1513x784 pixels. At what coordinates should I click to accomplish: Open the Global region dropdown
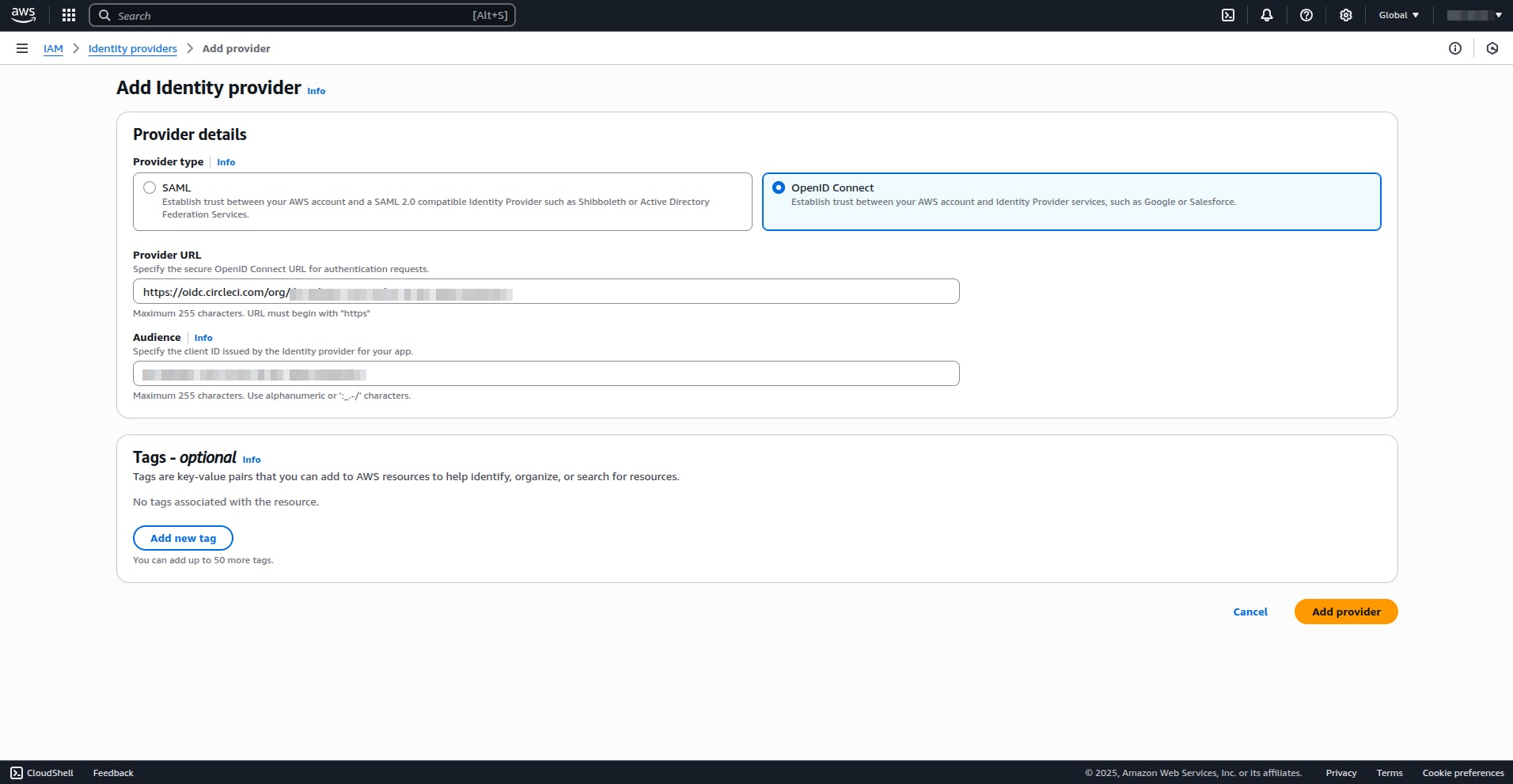(1397, 14)
